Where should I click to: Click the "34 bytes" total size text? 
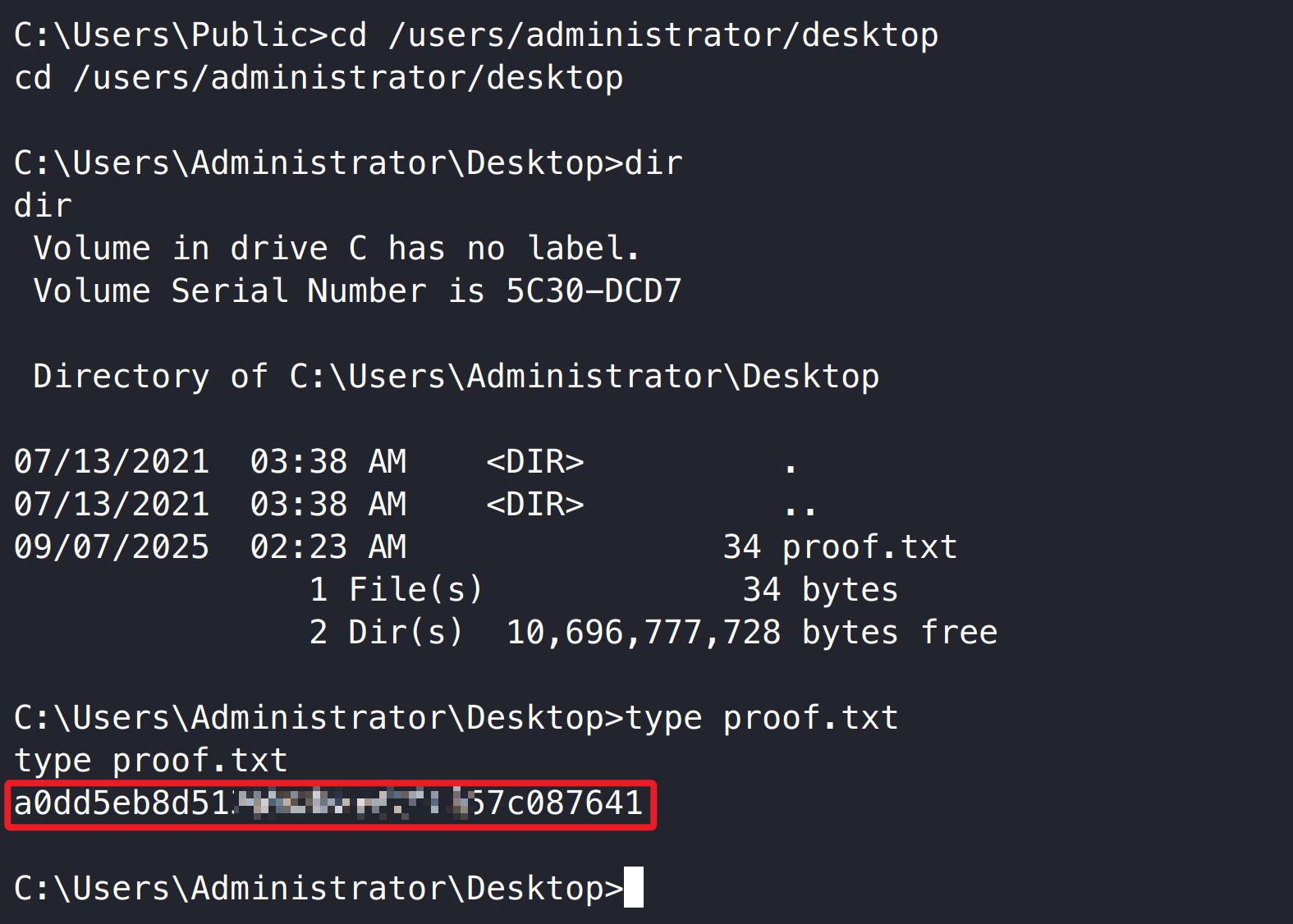point(820,590)
